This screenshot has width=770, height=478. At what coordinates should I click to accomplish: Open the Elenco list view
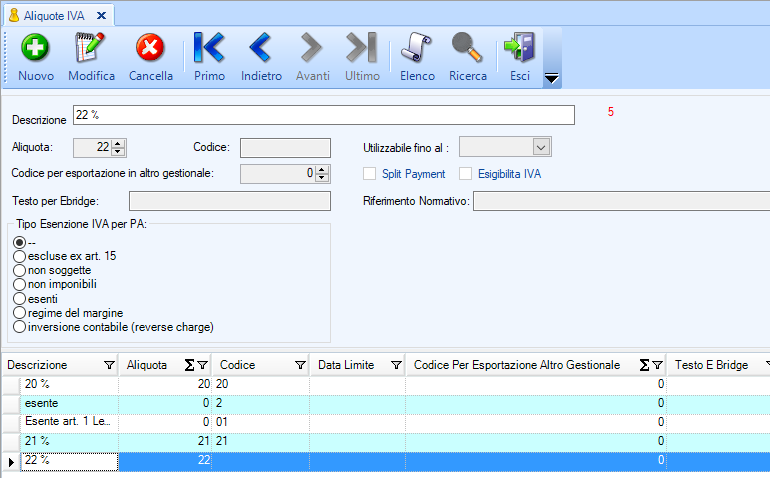click(417, 48)
